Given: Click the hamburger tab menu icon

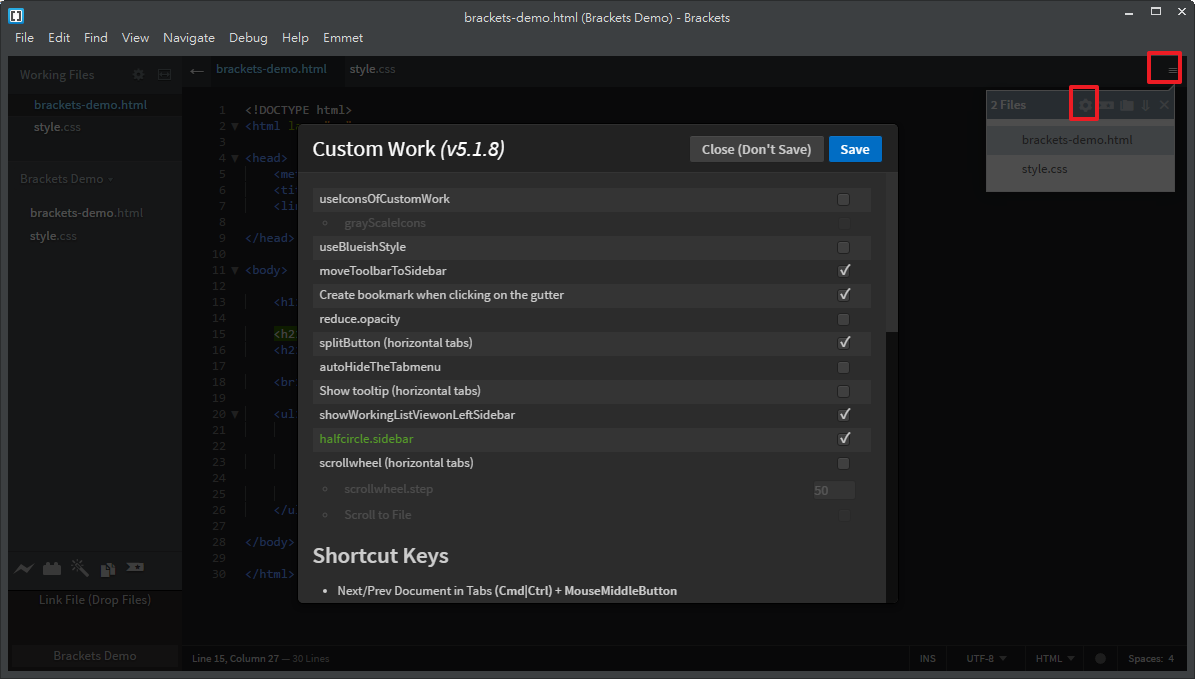Looking at the screenshot, I should coord(1172,70).
